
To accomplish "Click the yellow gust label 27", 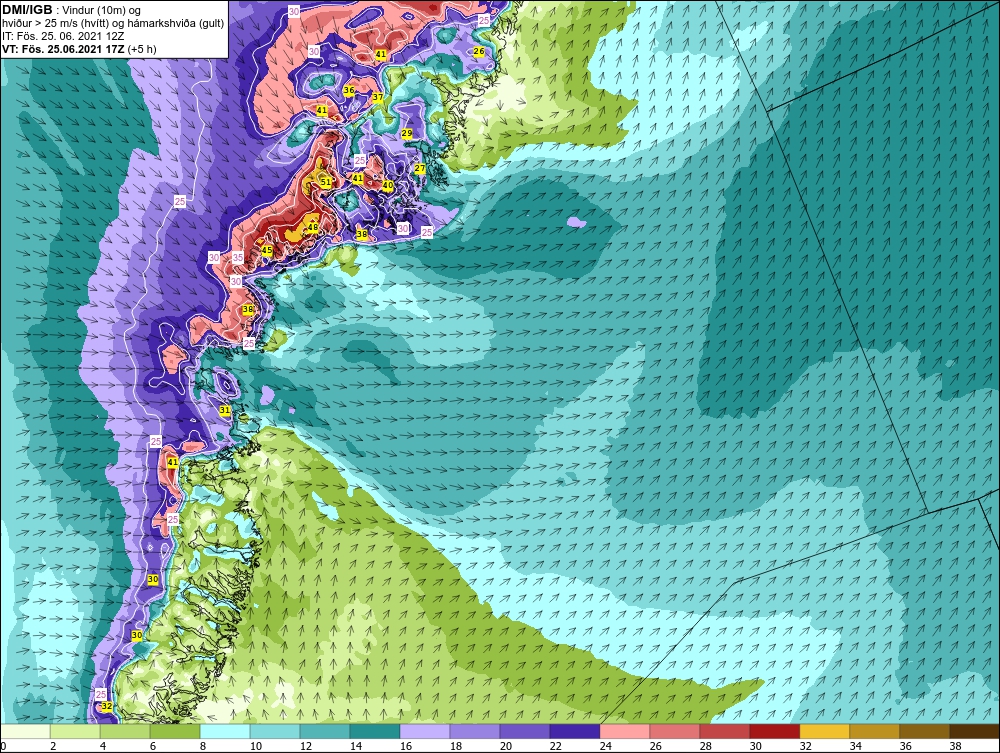I will click(x=420, y=168).
